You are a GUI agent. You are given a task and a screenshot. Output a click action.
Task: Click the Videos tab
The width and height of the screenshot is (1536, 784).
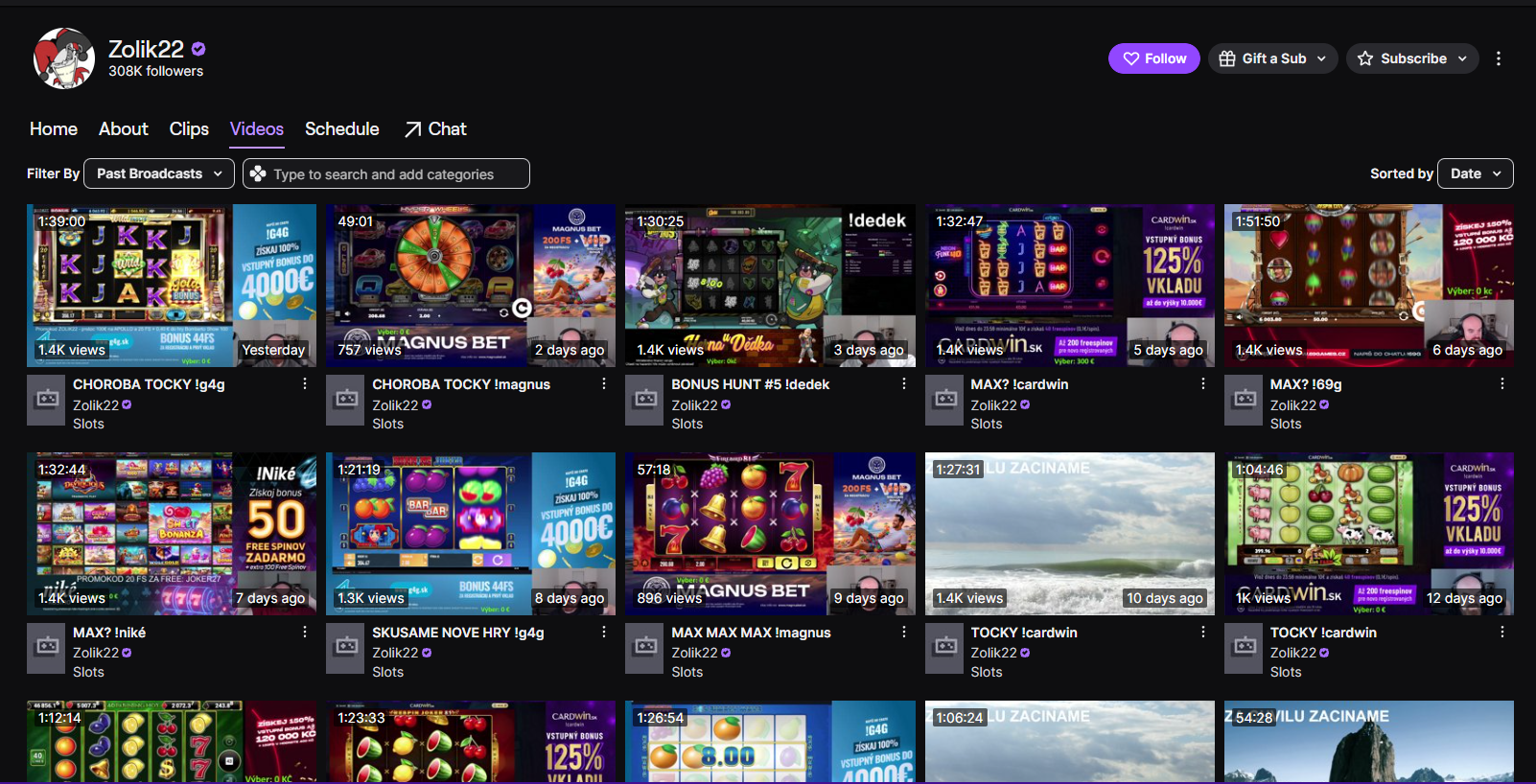(257, 128)
